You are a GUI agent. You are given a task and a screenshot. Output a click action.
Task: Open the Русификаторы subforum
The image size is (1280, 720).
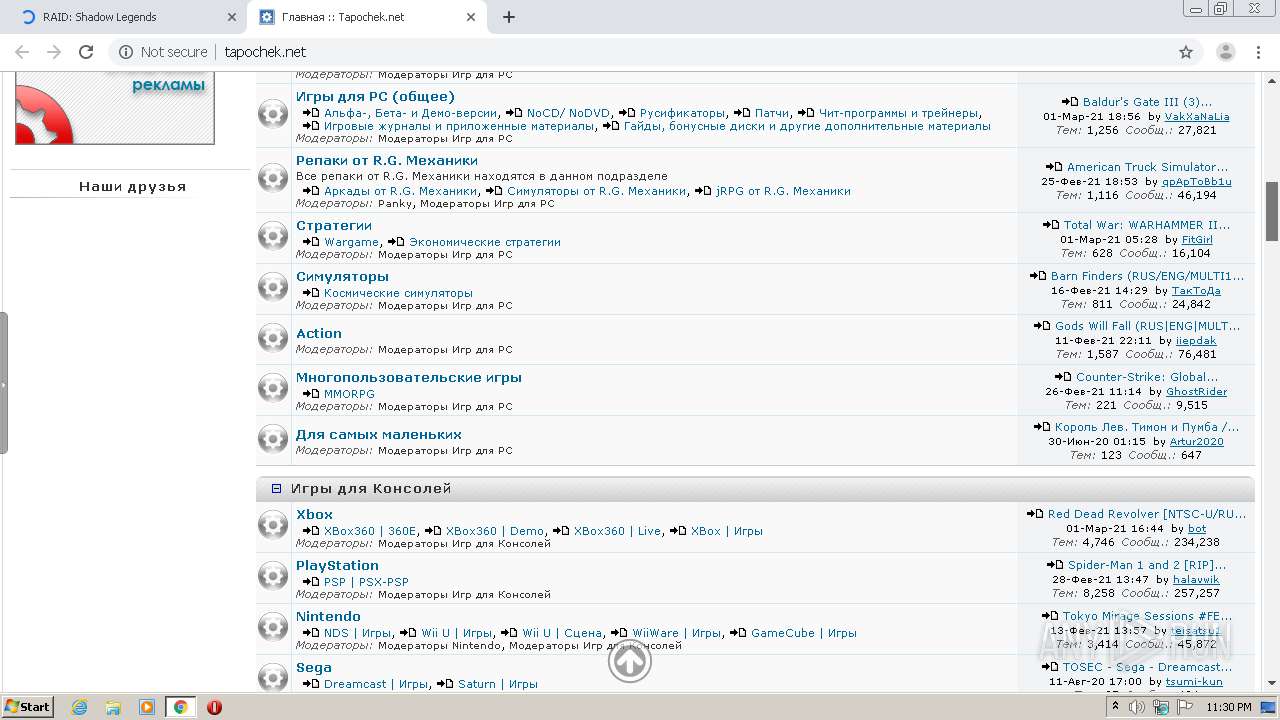tap(683, 113)
